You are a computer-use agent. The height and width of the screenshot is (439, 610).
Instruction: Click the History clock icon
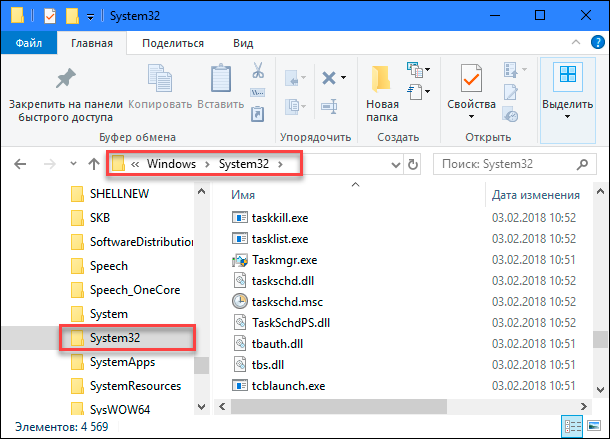coord(510,114)
